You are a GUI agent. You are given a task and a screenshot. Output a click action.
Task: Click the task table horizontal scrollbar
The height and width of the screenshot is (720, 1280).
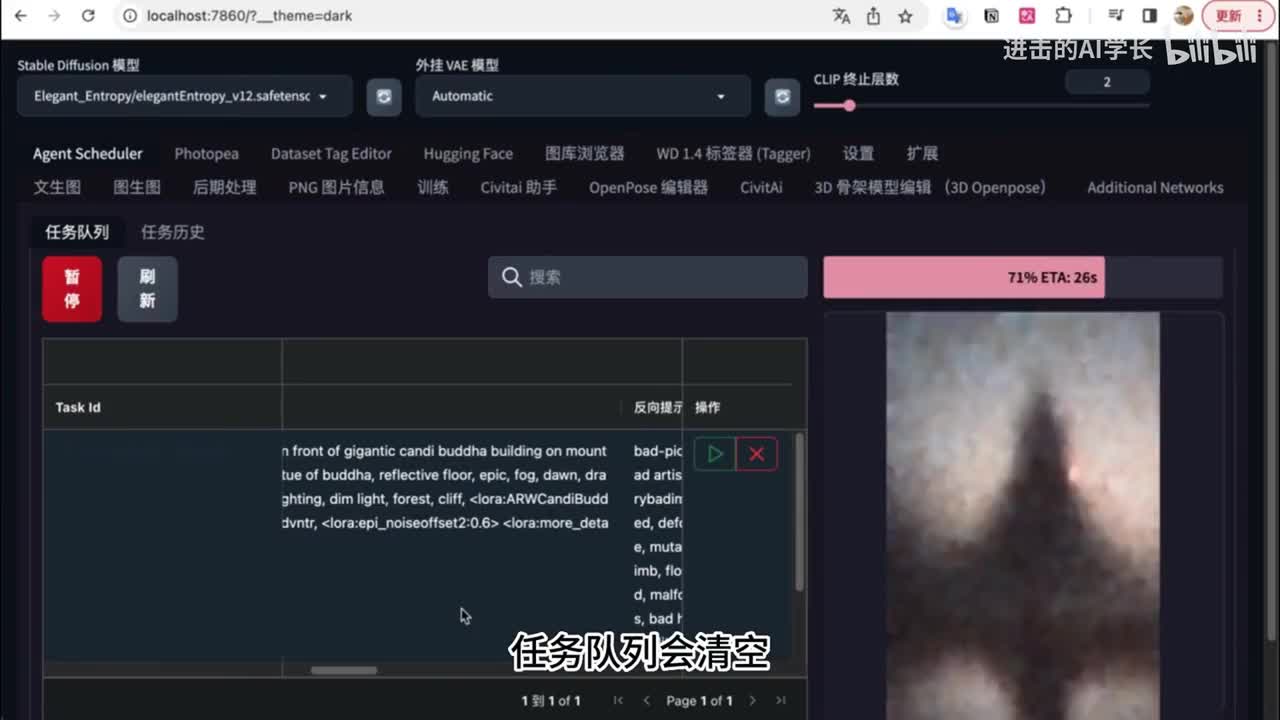(x=344, y=670)
